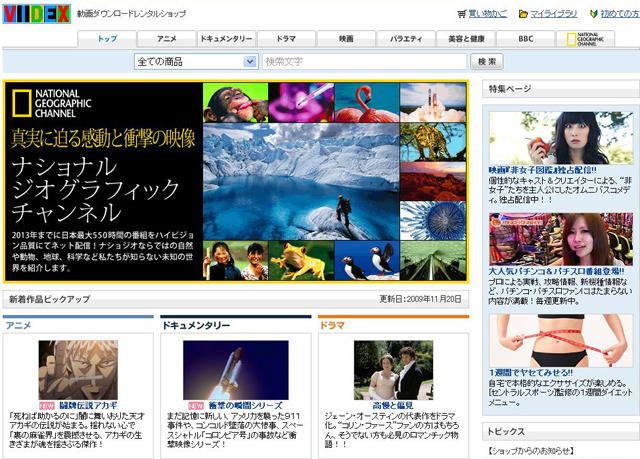The height and width of the screenshot is (459, 640).
Task: Switch to the 映画 tab
Action: point(346,39)
